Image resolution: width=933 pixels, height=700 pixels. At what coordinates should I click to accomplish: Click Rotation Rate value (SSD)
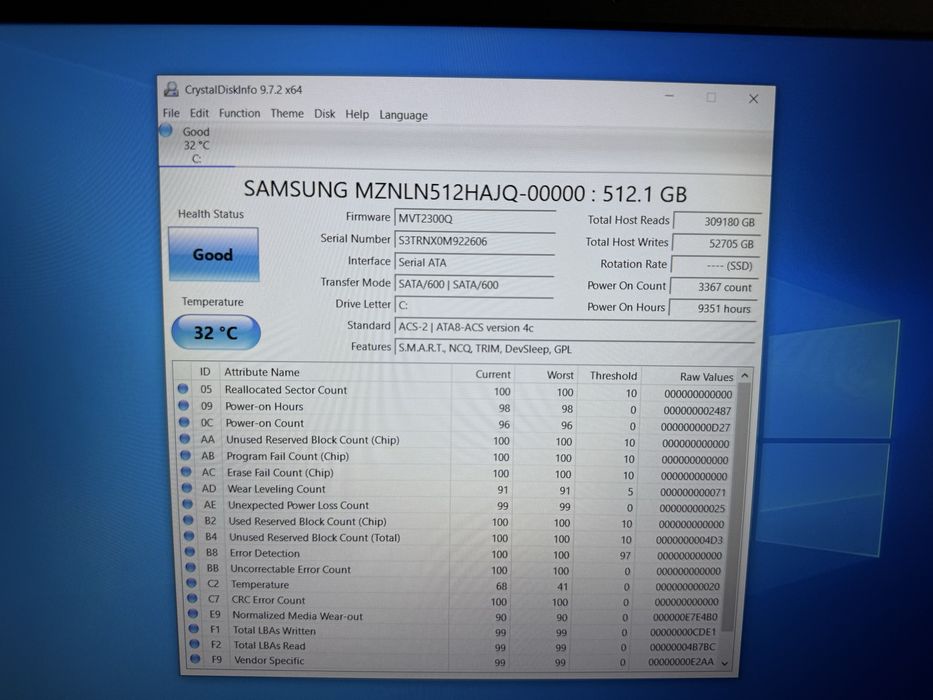click(715, 265)
